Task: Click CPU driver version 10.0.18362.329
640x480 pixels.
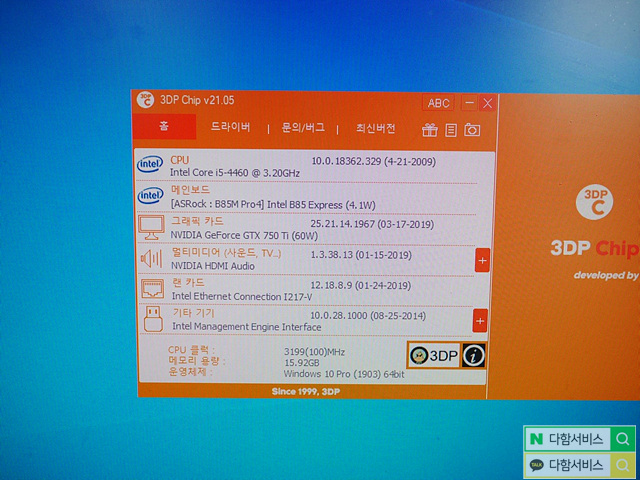Action: pos(346,161)
